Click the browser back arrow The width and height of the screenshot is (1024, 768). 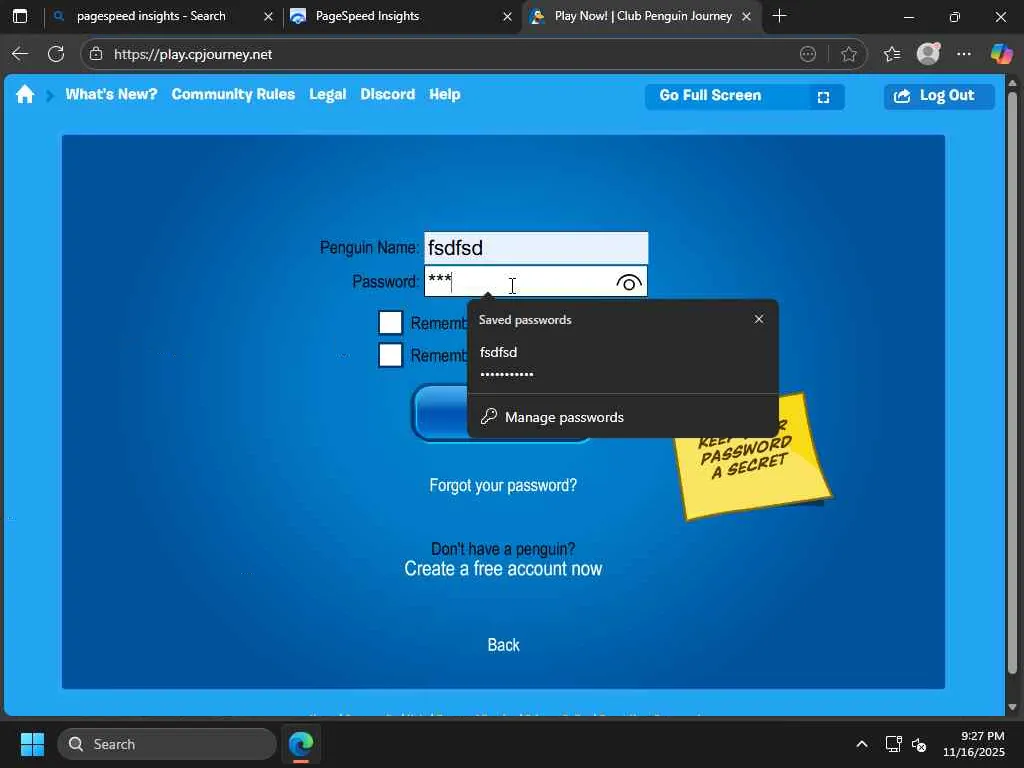click(x=20, y=54)
